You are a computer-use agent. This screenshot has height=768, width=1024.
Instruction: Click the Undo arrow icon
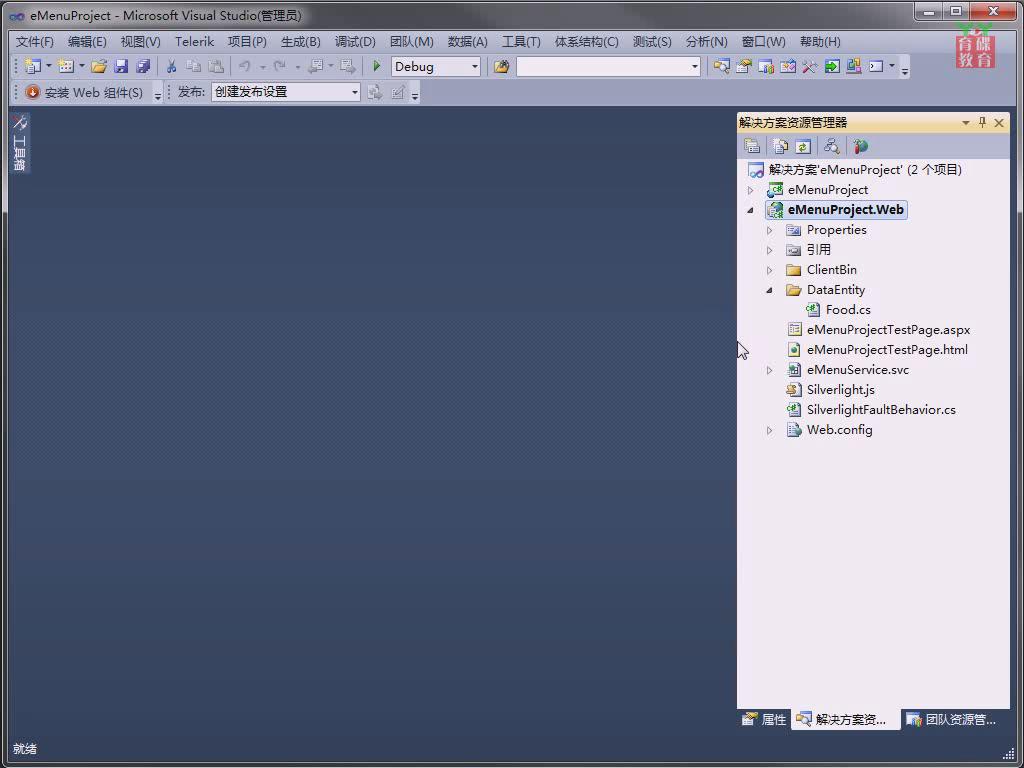tap(245, 66)
